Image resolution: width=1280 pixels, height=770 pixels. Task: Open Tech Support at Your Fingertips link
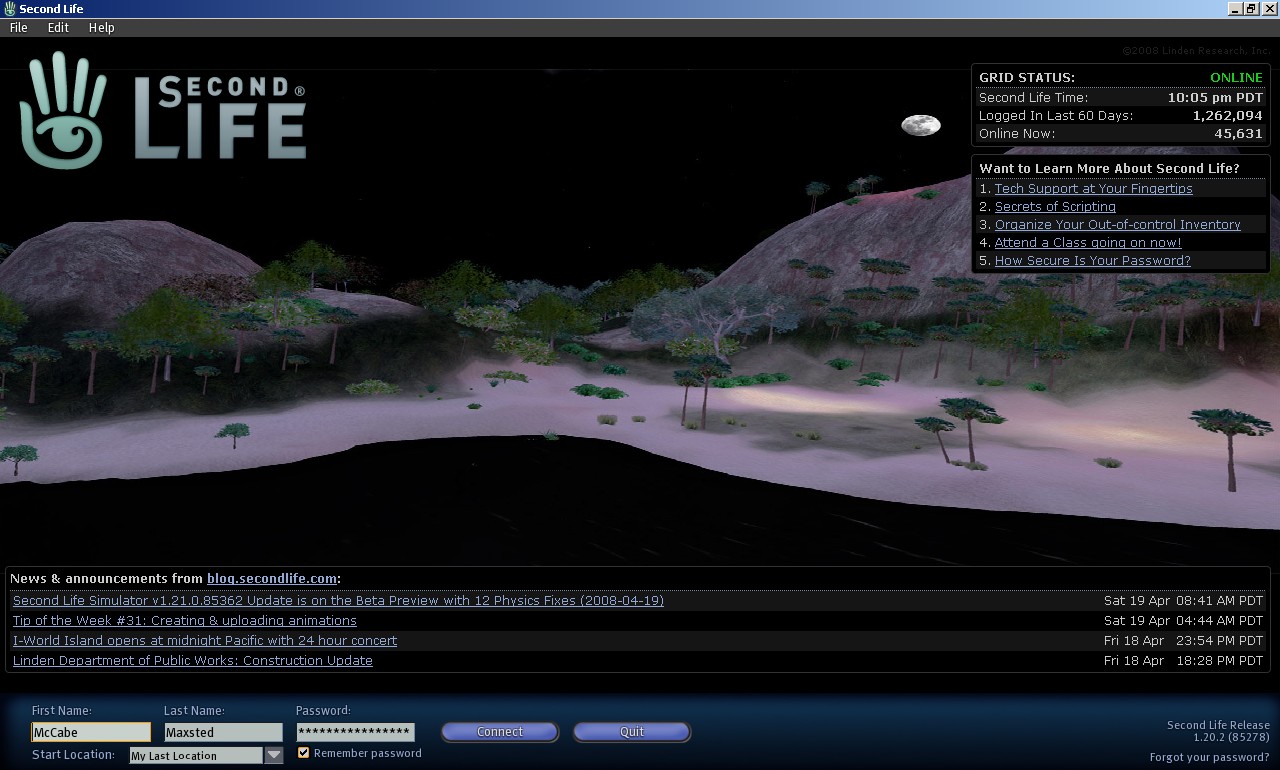pyautogui.click(x=1093, y=188)
